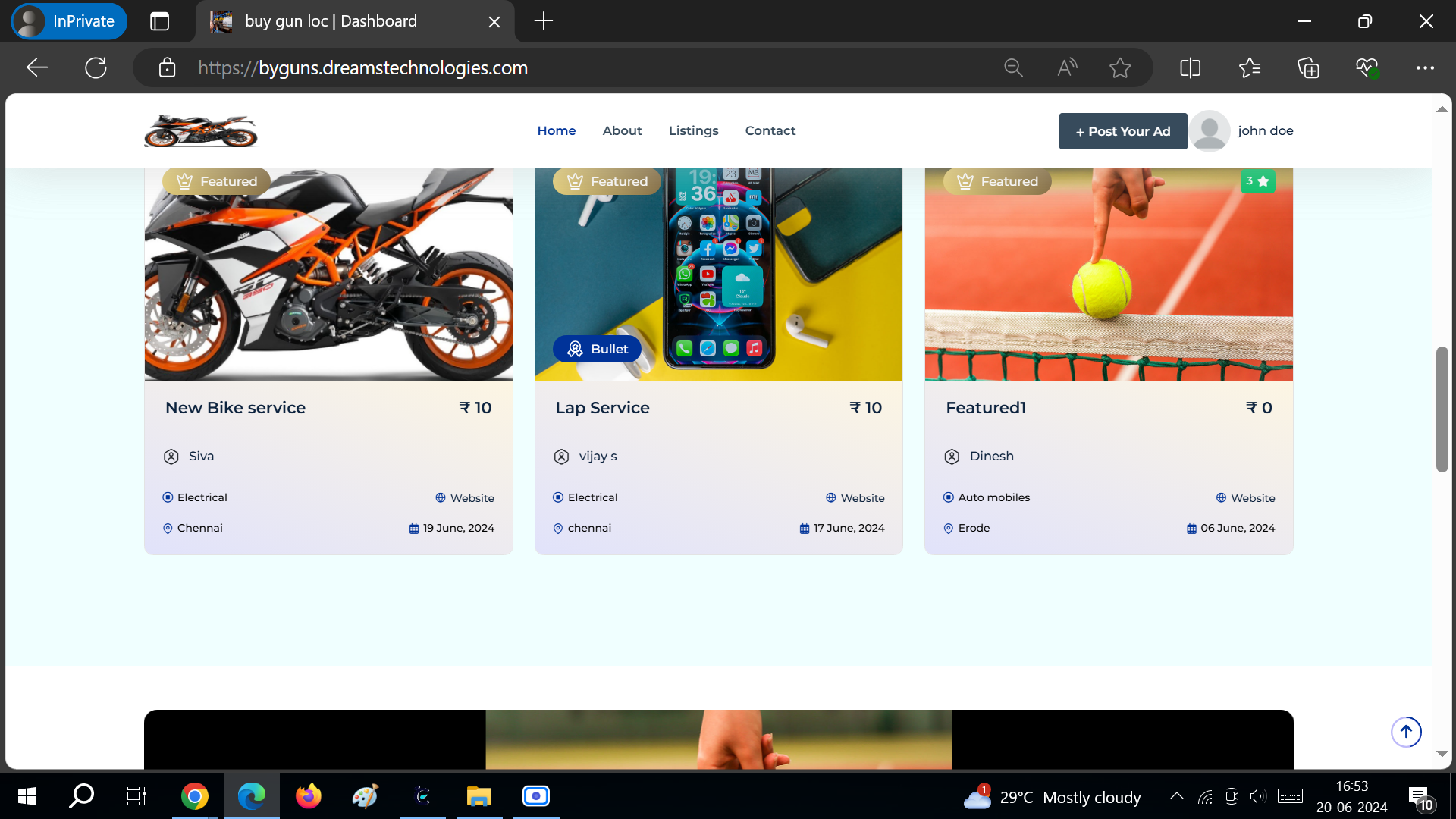Open Contact page in navigation

coord(770,130)
